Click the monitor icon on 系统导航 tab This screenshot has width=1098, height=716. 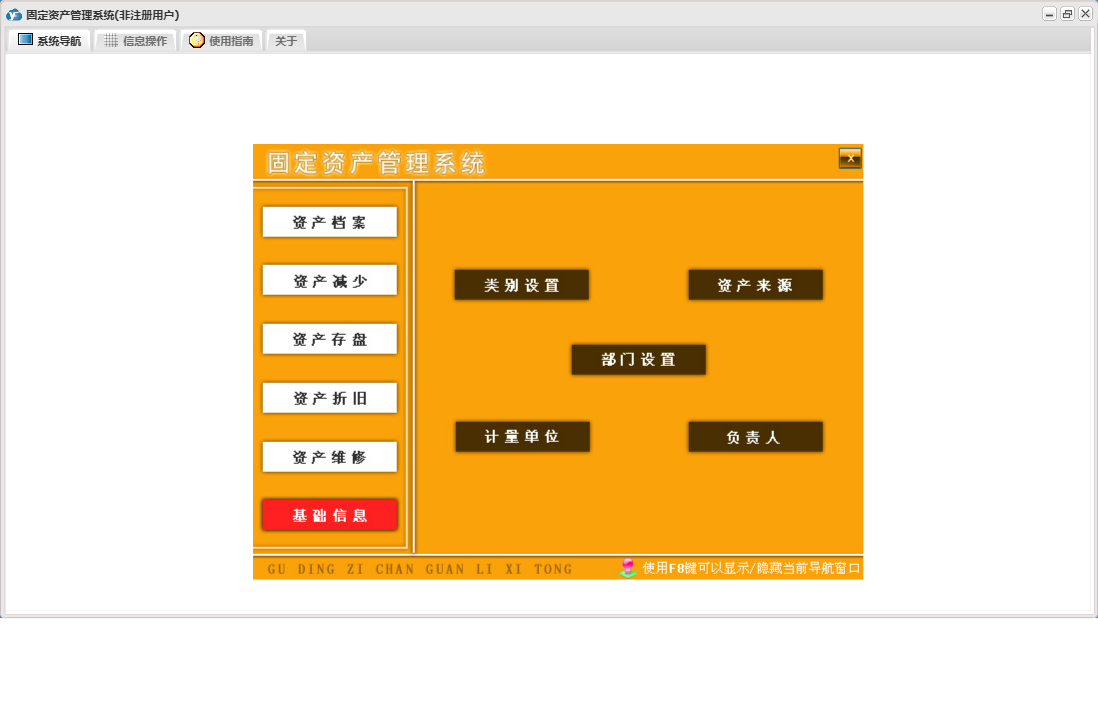click(x=25, y=39)
